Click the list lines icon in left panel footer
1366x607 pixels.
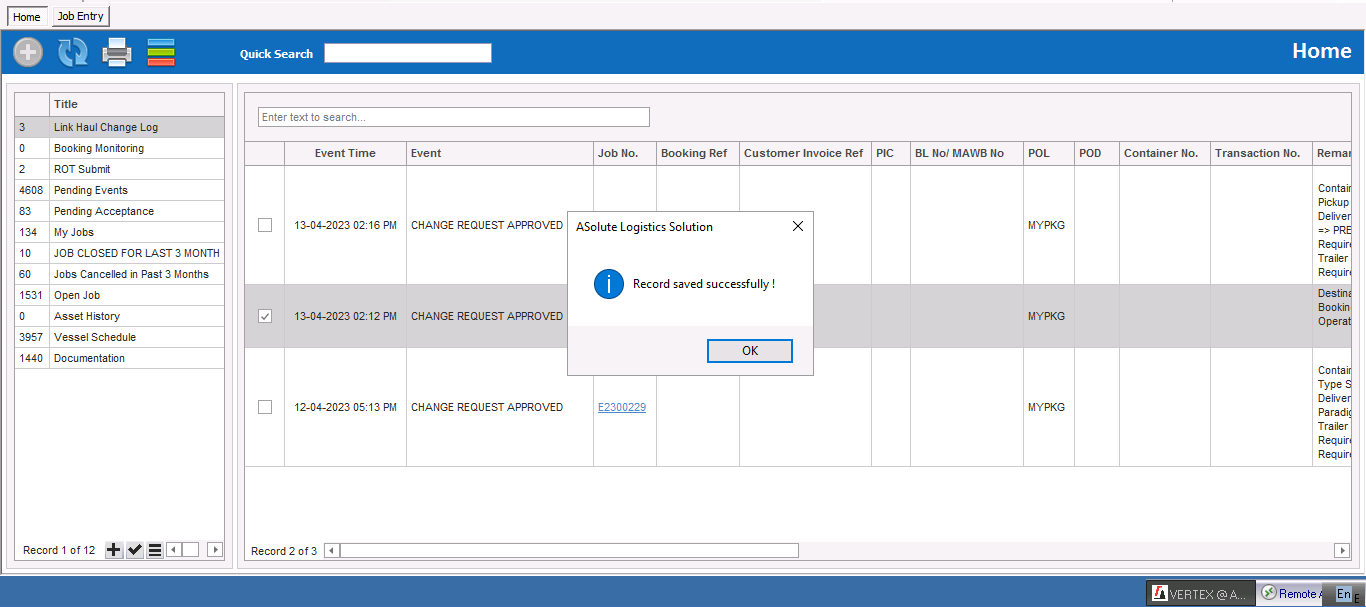[x=155, y=550]
